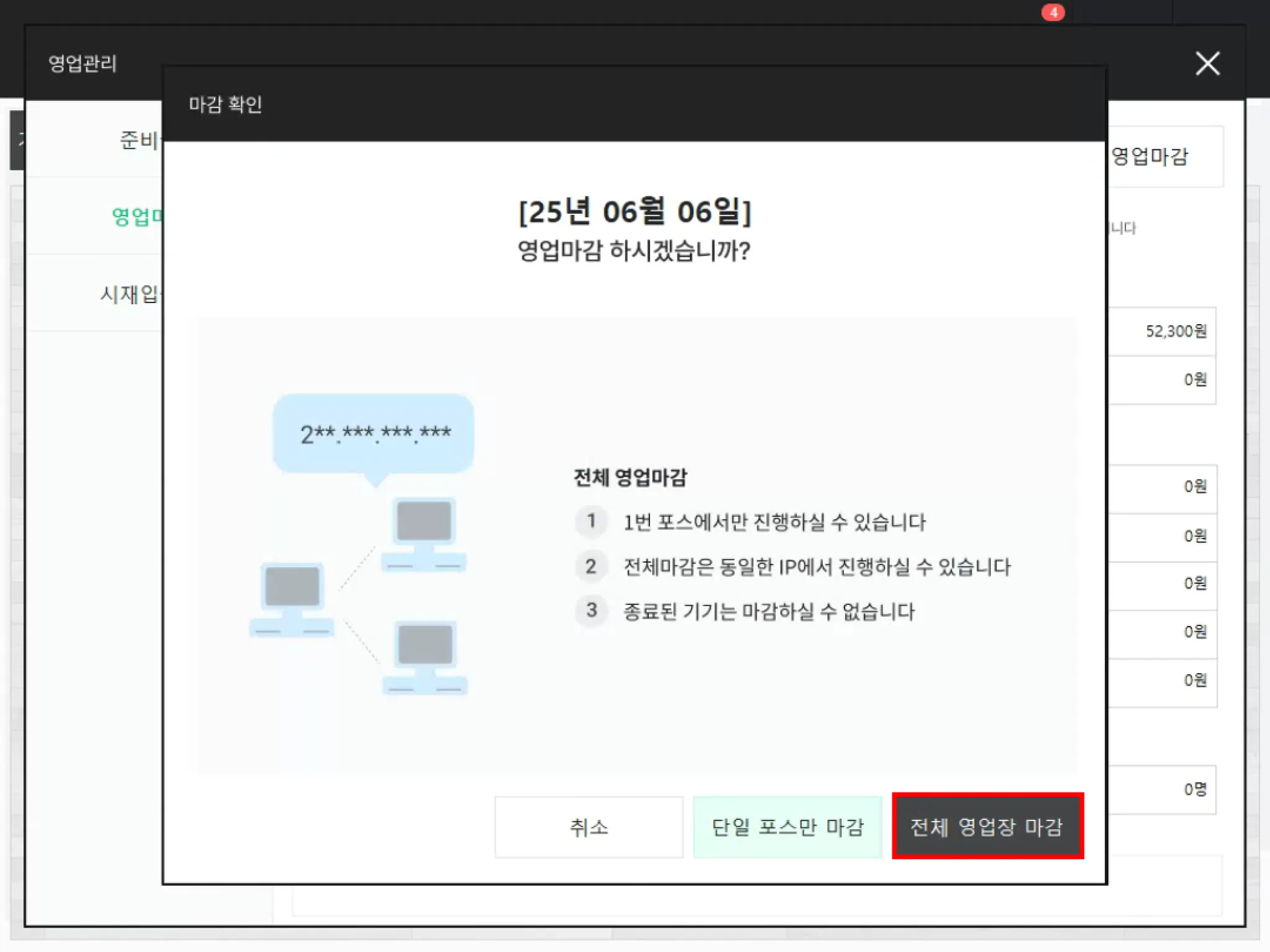Click the number 1 circle badge
Image resolution: width=1270 pixels, height=952 pixels.
pos(591,521)
